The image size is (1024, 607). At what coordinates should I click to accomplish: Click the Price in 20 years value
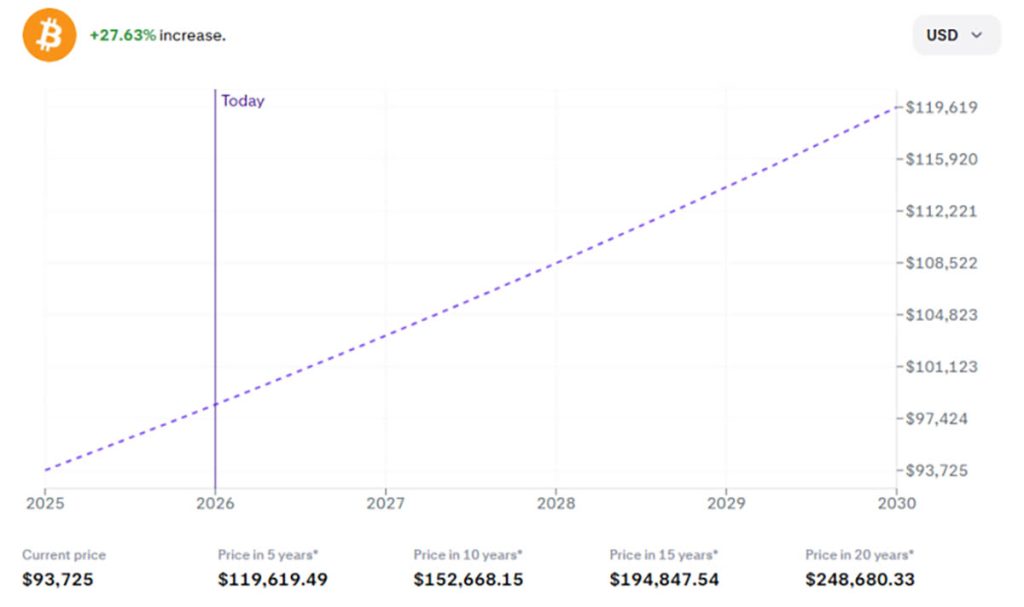pyautogui.click(x=860, y=579)
